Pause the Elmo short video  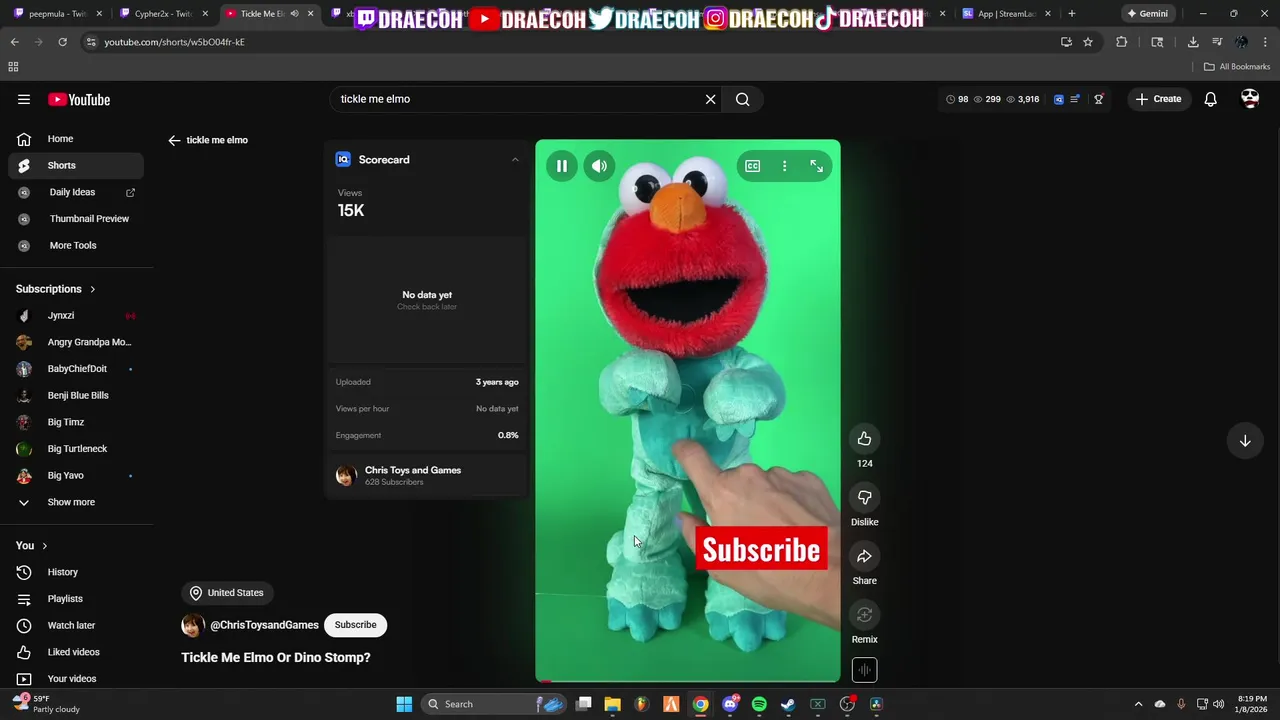(x=562, y=166)
